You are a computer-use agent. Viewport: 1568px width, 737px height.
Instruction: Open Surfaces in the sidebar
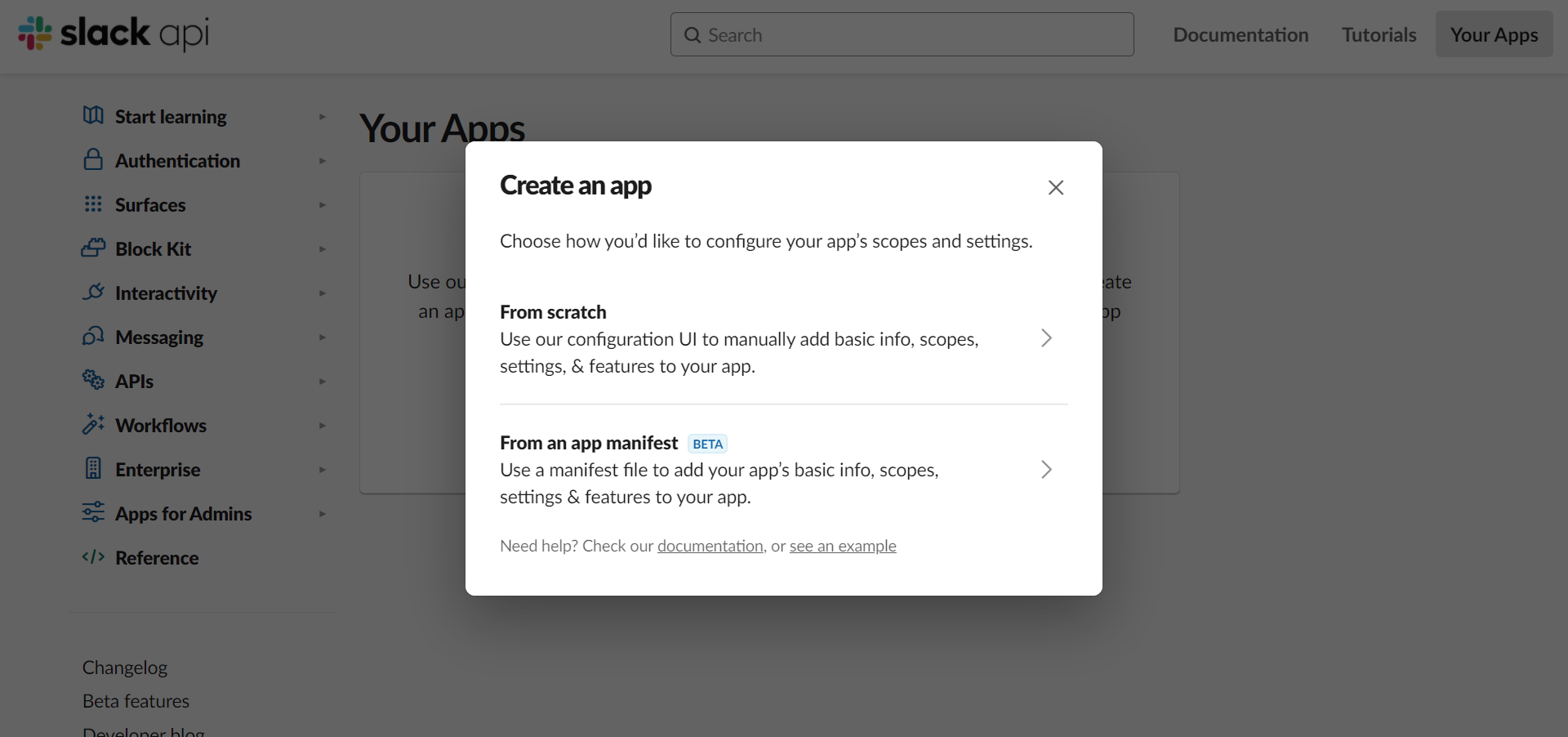coord(150,205)
